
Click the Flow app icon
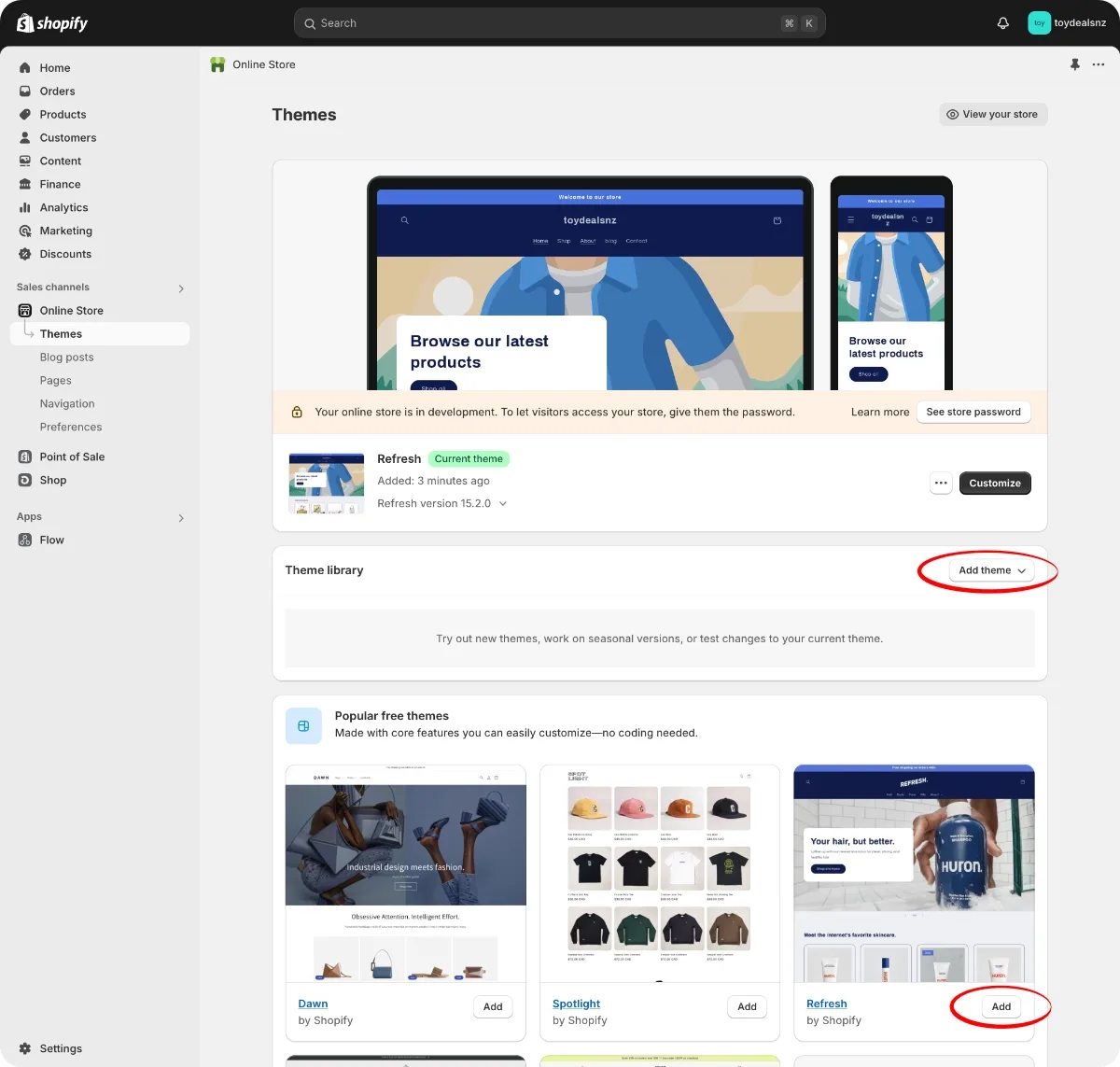pos(25,541)
